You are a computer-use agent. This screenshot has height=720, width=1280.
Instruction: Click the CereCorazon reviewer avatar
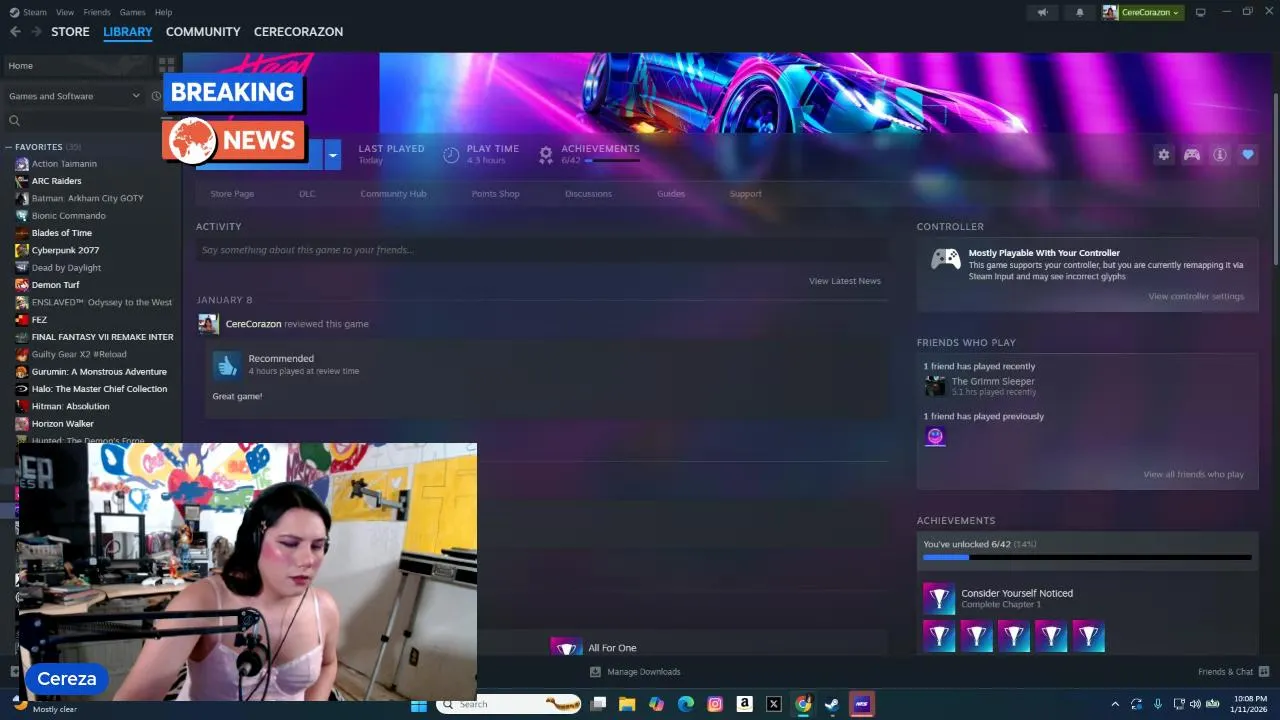coord(208,324)
